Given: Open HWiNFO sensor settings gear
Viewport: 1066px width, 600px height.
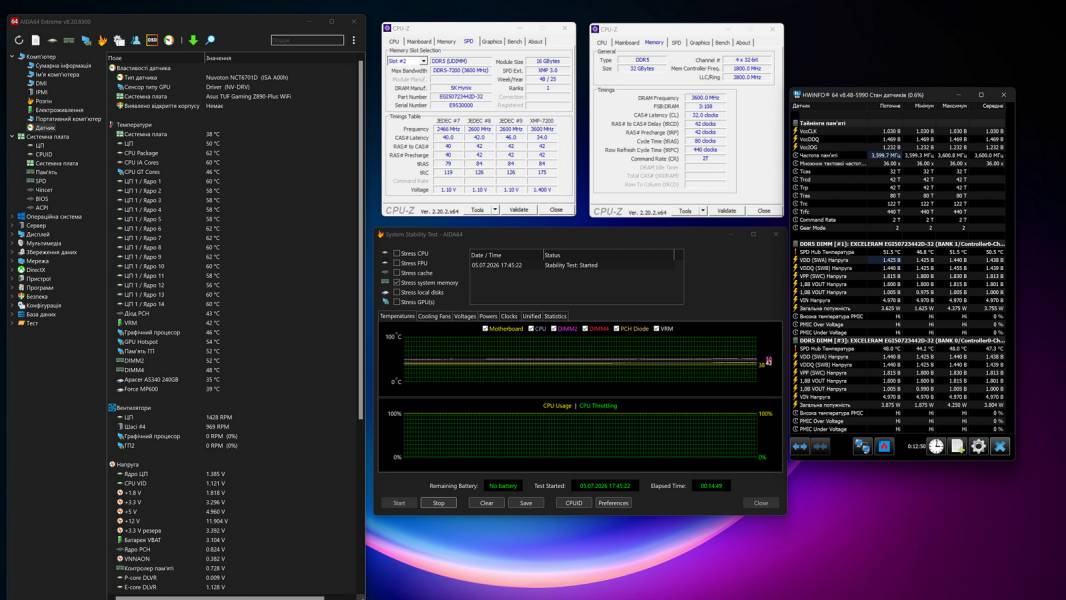Looking at the screenshot, I should [978, 446].
